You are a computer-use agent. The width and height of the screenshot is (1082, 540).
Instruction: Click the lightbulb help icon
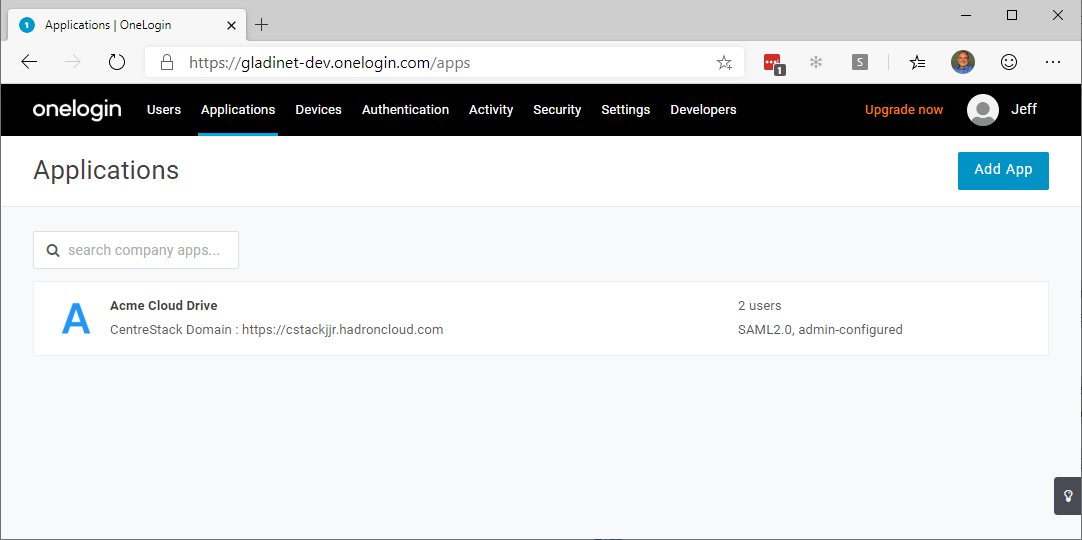click(x=1068, y=495)
